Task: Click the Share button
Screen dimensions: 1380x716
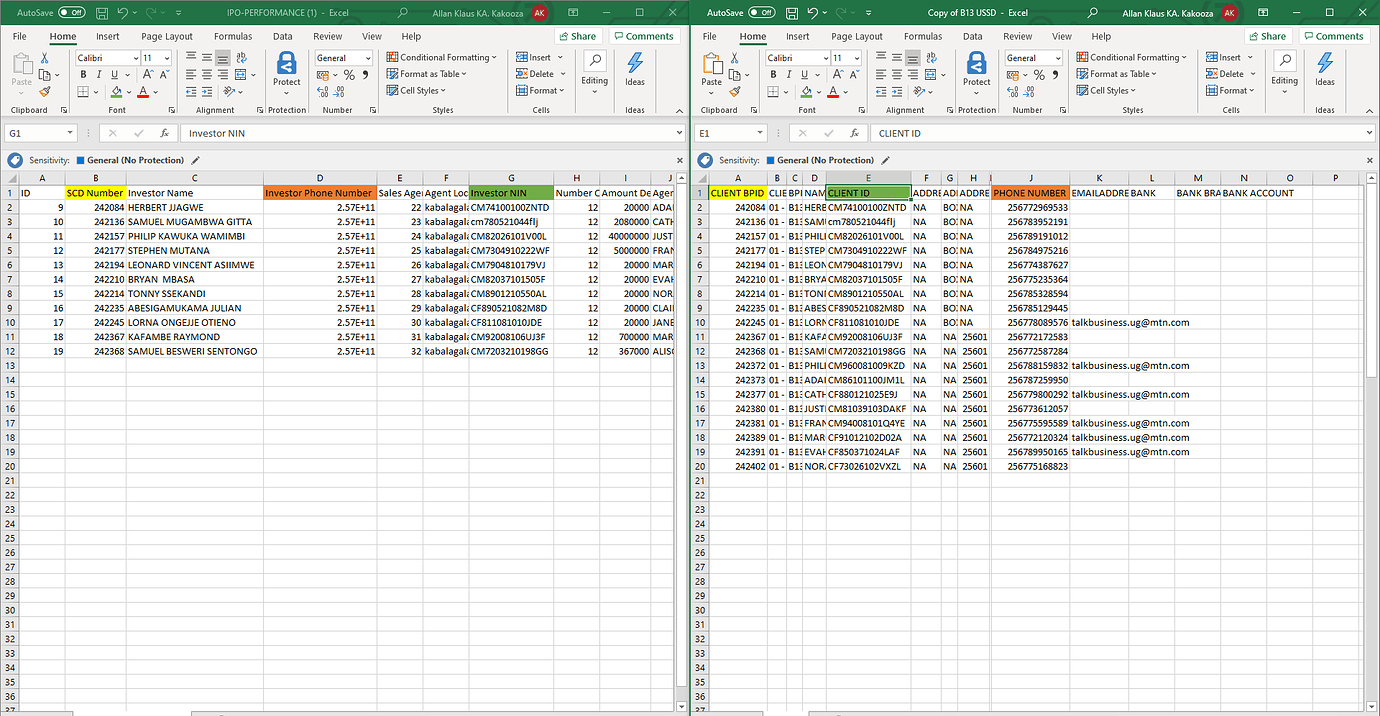Action: 578,35
